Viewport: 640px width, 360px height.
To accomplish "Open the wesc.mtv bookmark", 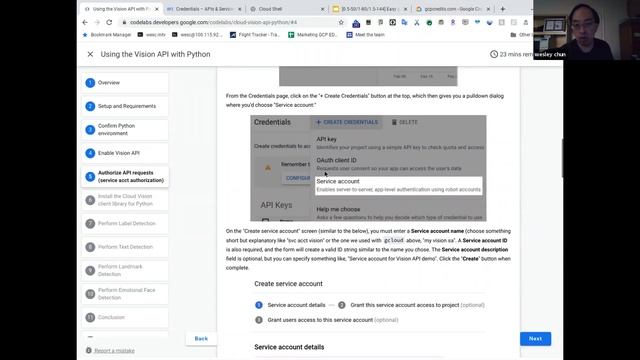I will point(151,35).
